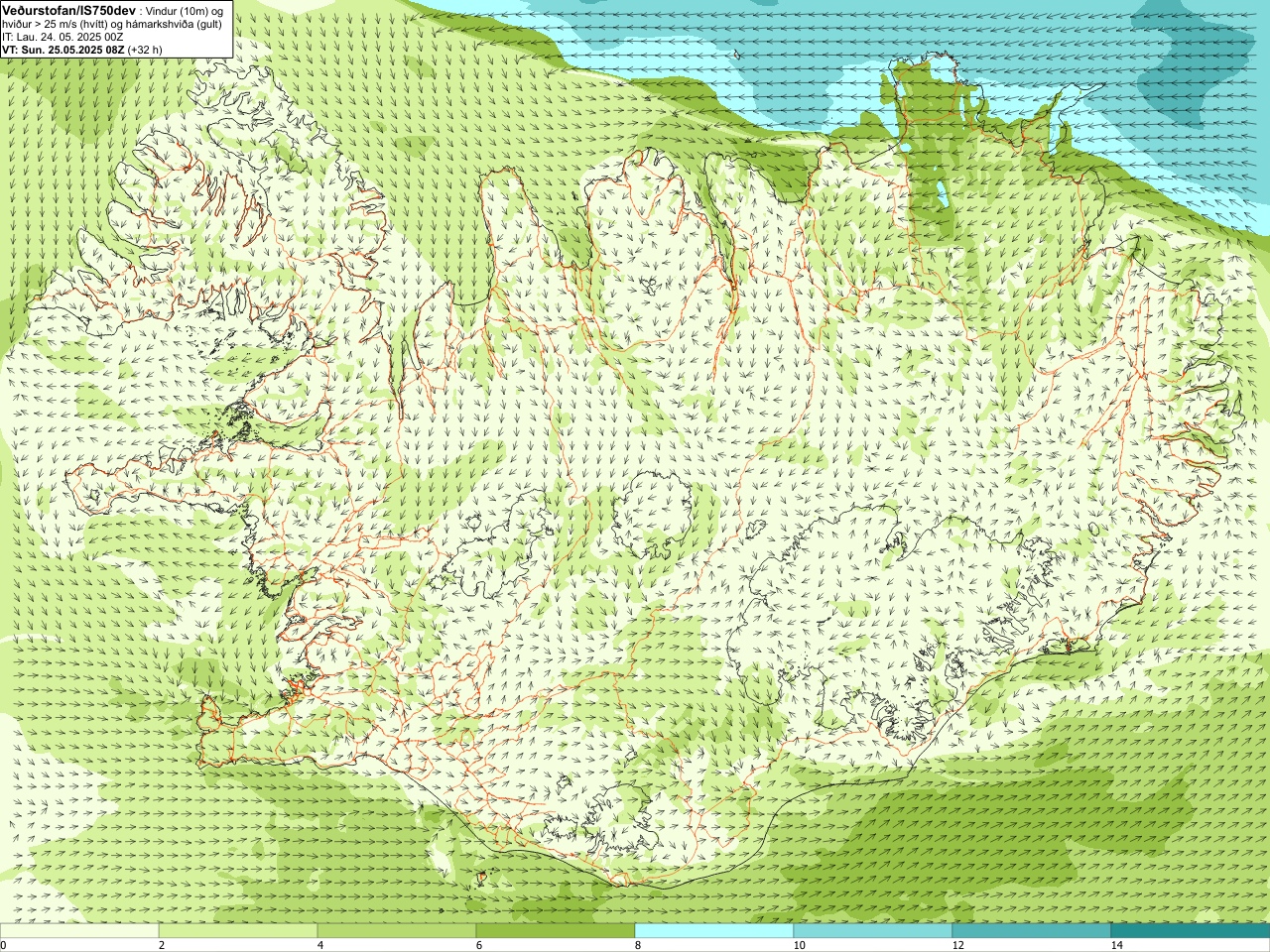Image resolution: width=1270 pixels, height=952 pixels.
Task: Select the teal 12–14 m/s legend swatch
Action: click(x=1032, y=931)
